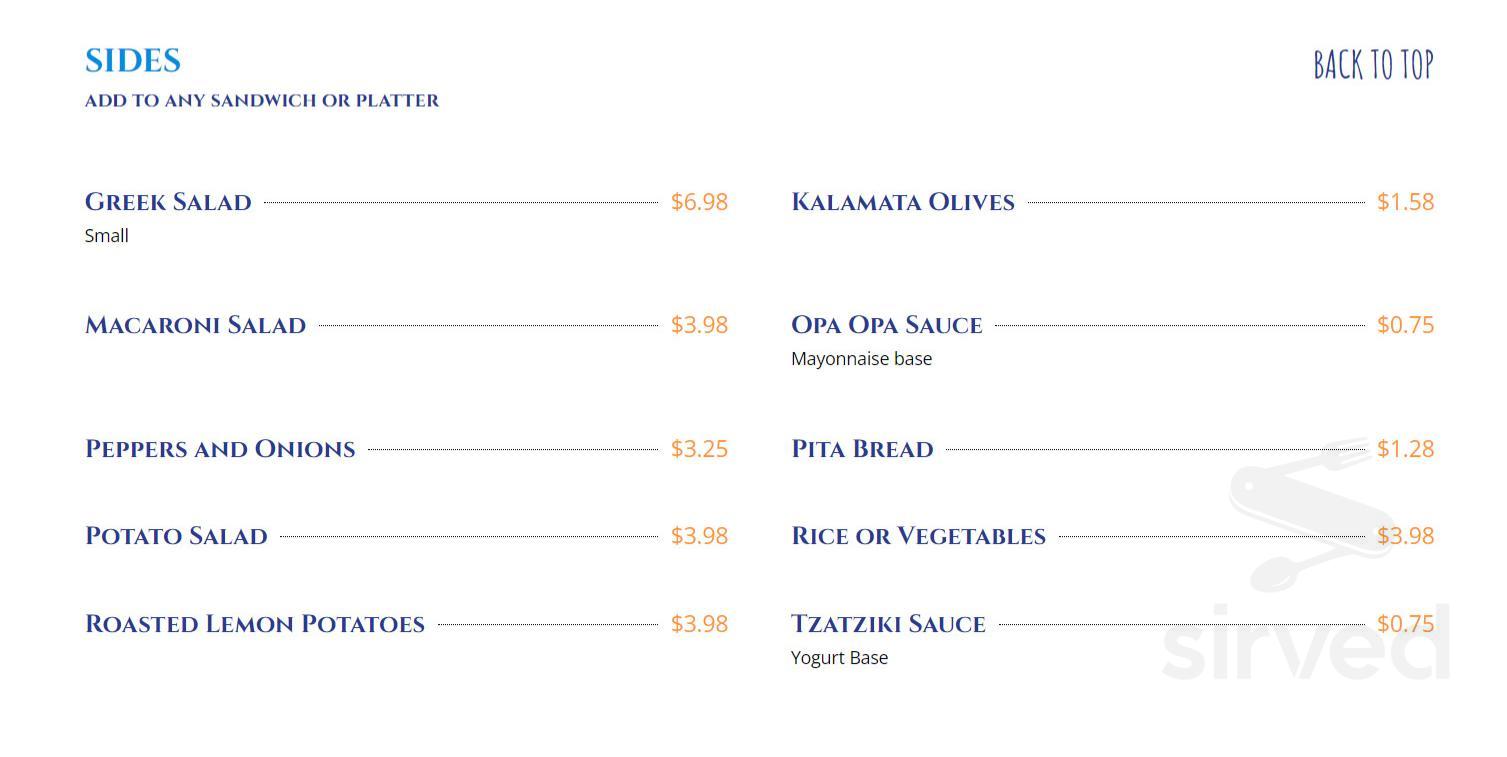This screenshot has height=757, width=1507.
Task: Select Roasted Lemon Potatoes
Action: (254, 624)
